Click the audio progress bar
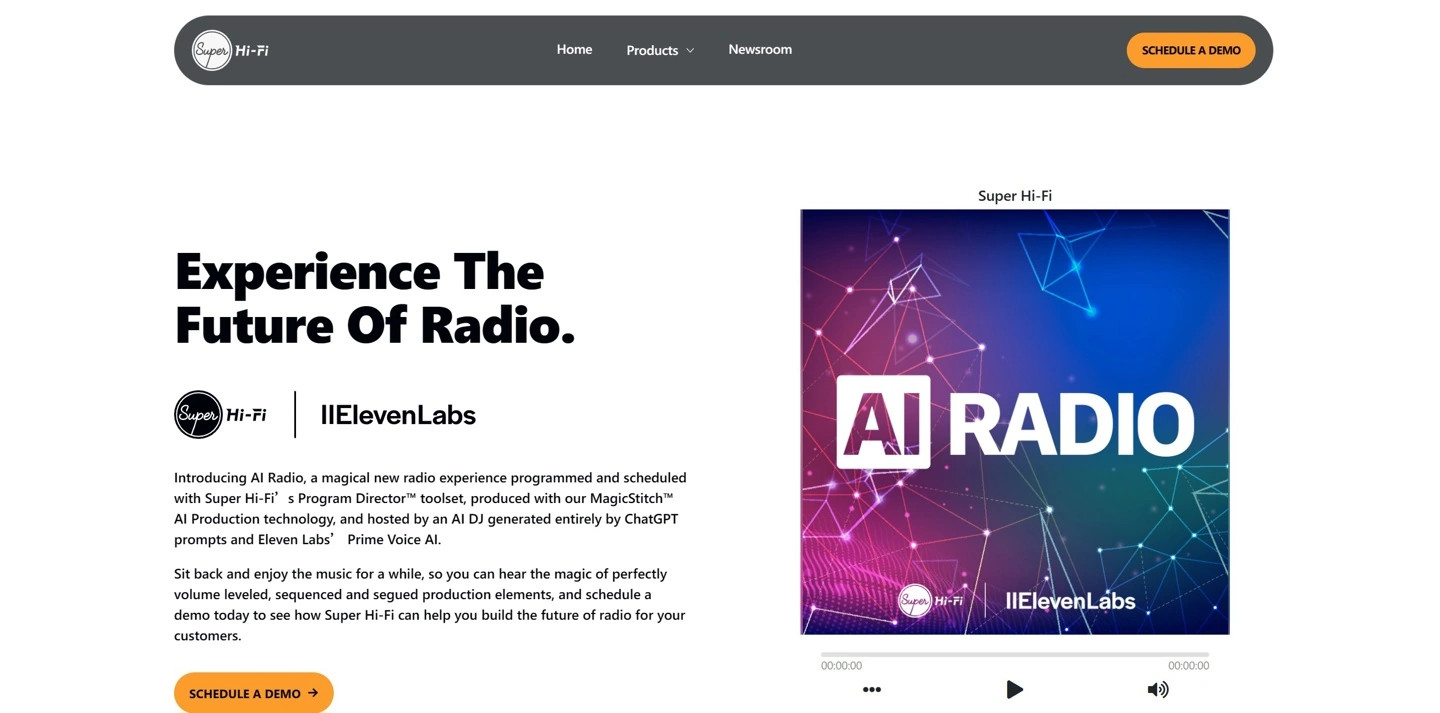 point(1014,654)
